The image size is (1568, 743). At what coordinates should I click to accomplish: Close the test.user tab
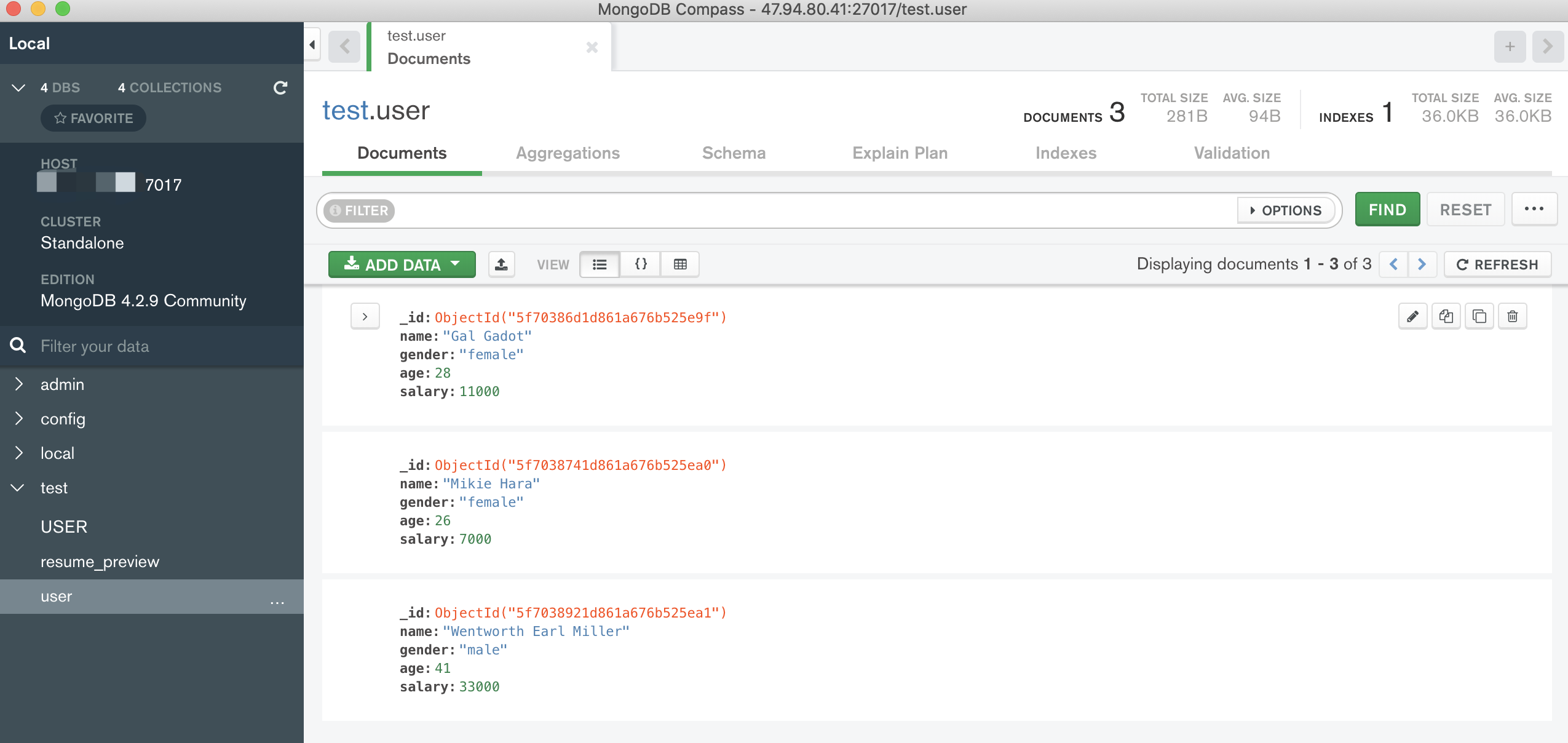[x=592, y=47]
